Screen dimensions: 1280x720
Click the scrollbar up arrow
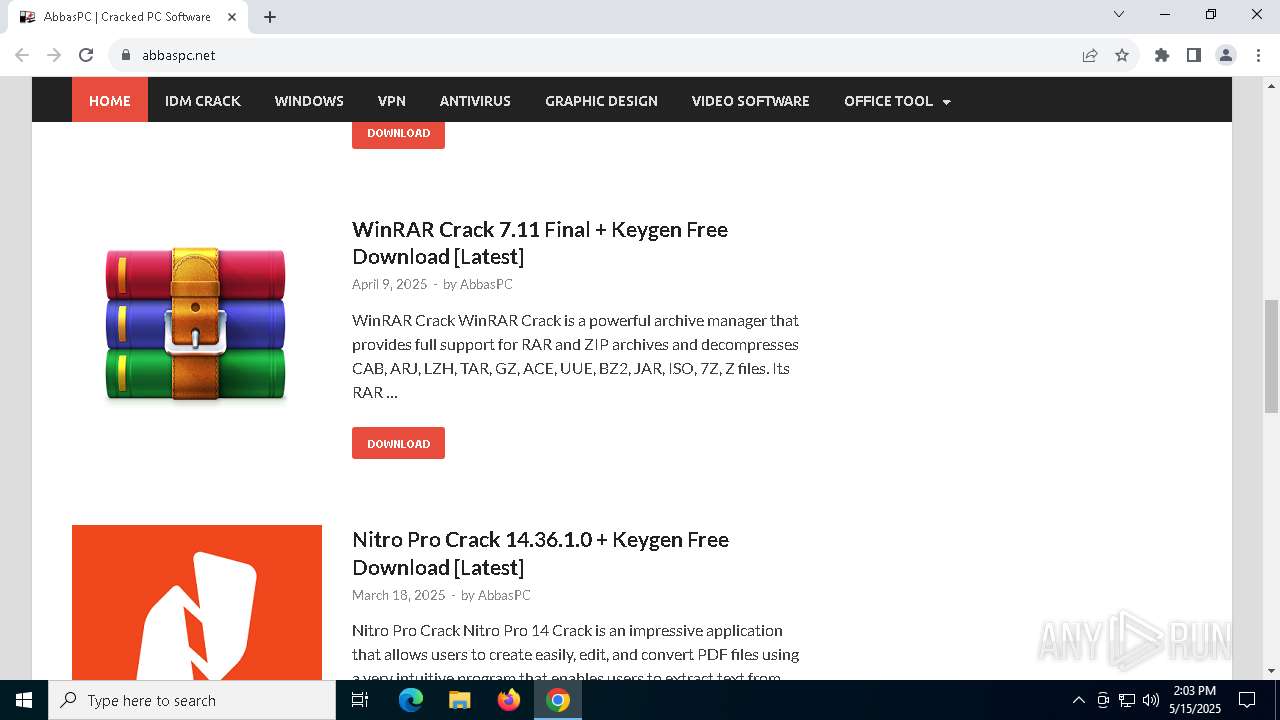(1271, 85)
